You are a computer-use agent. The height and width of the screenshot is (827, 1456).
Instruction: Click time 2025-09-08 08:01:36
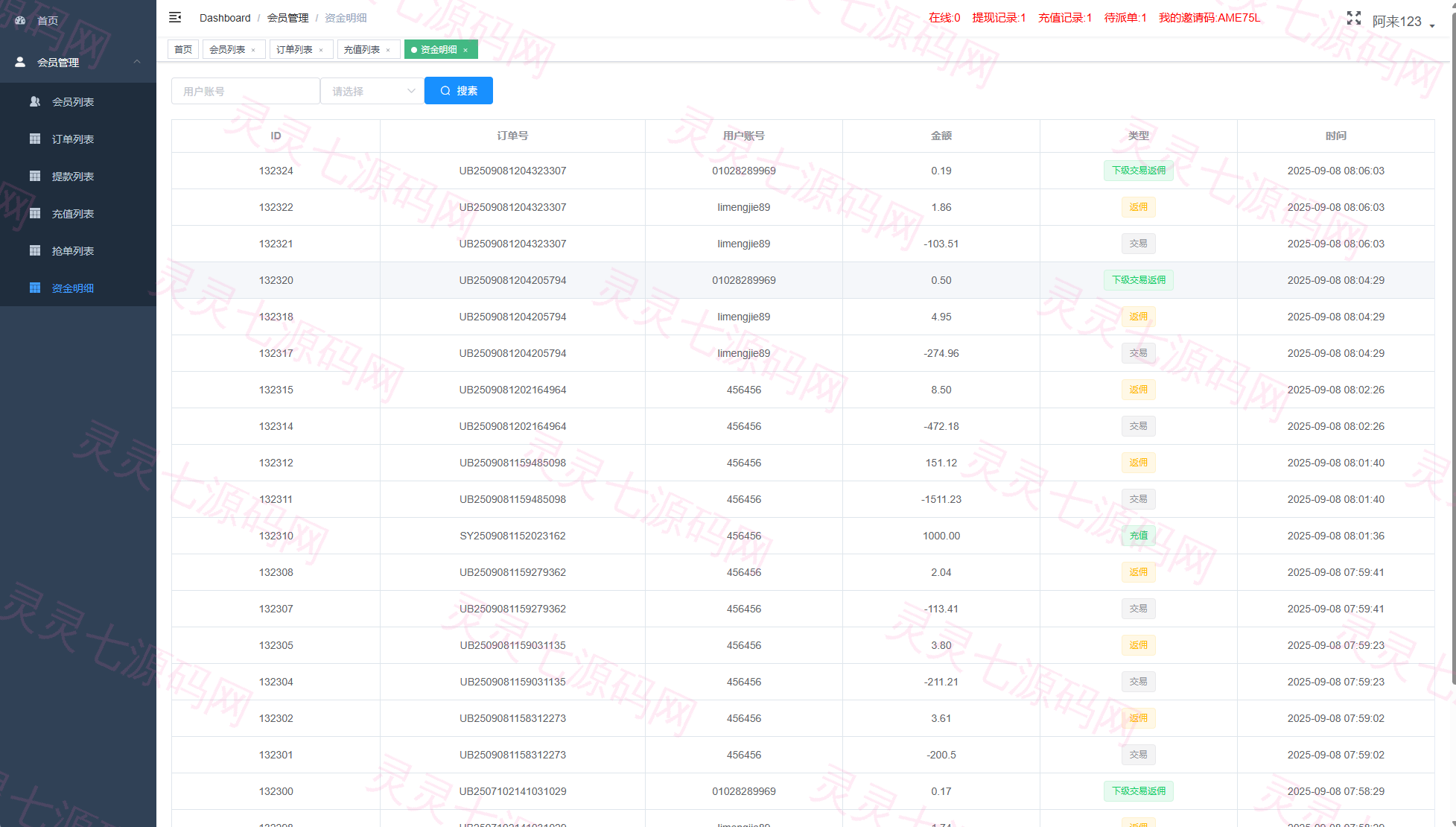tap(1336, 536)
